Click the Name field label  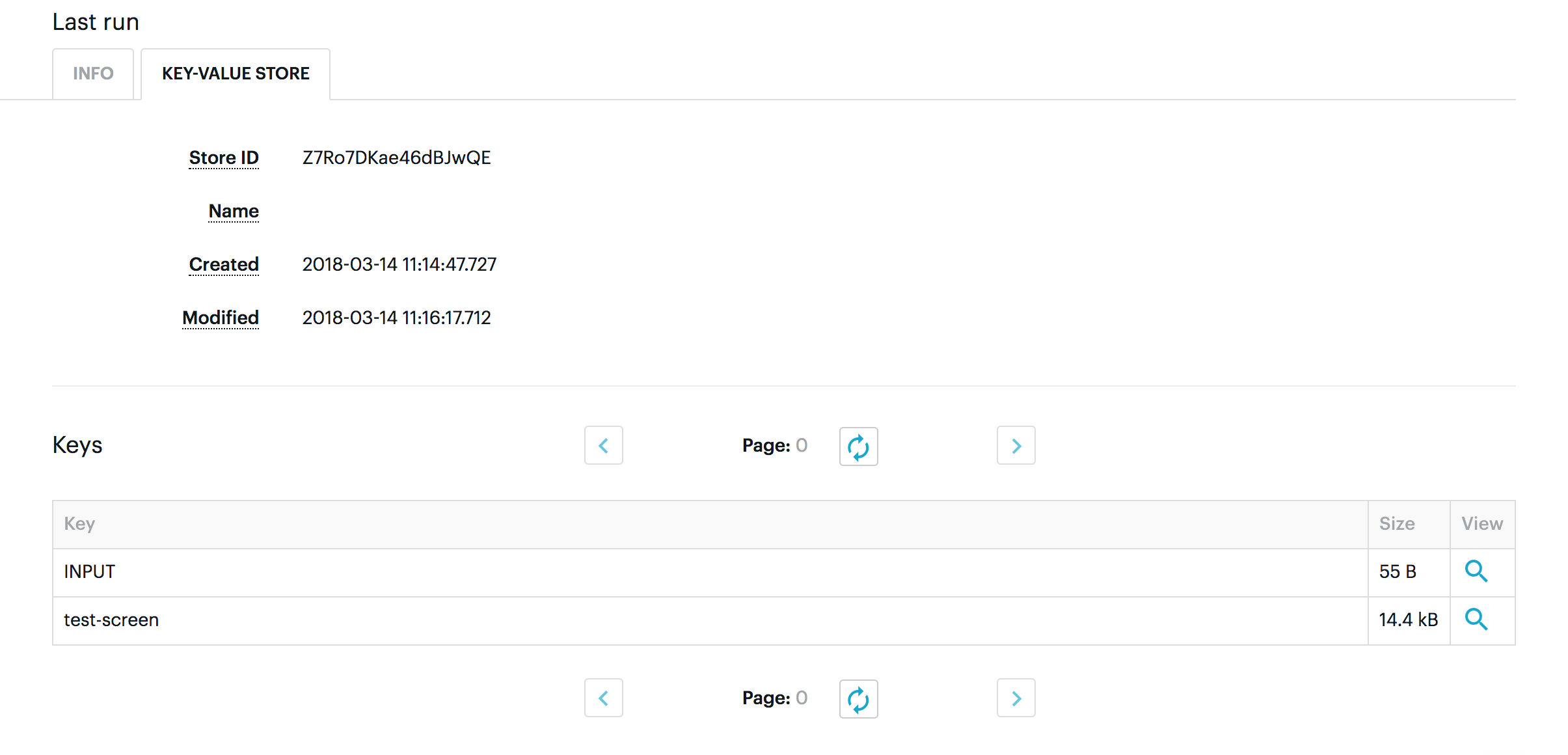234,211
